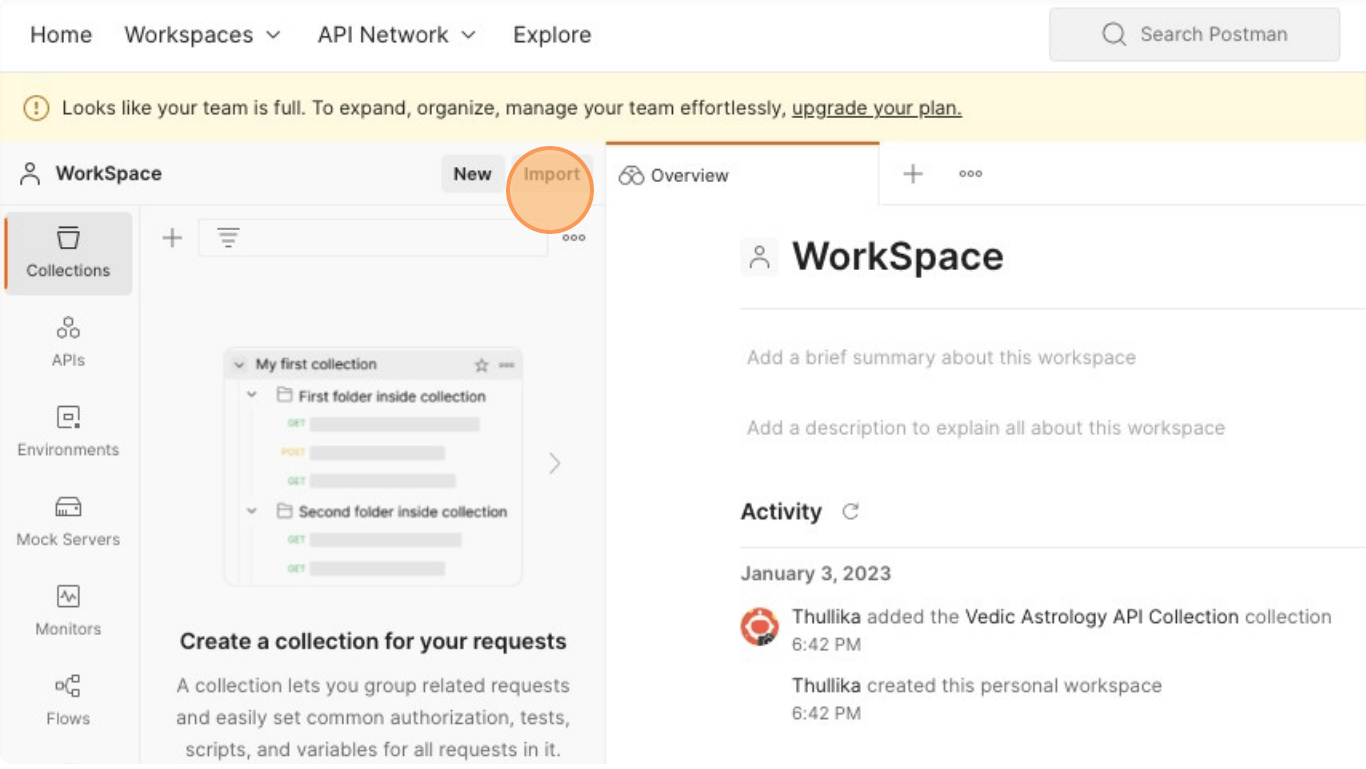The height and width of the screenshot is (769, 1366).
Task: Open the Mock Servers sidebar section
Action: (68, 521)
